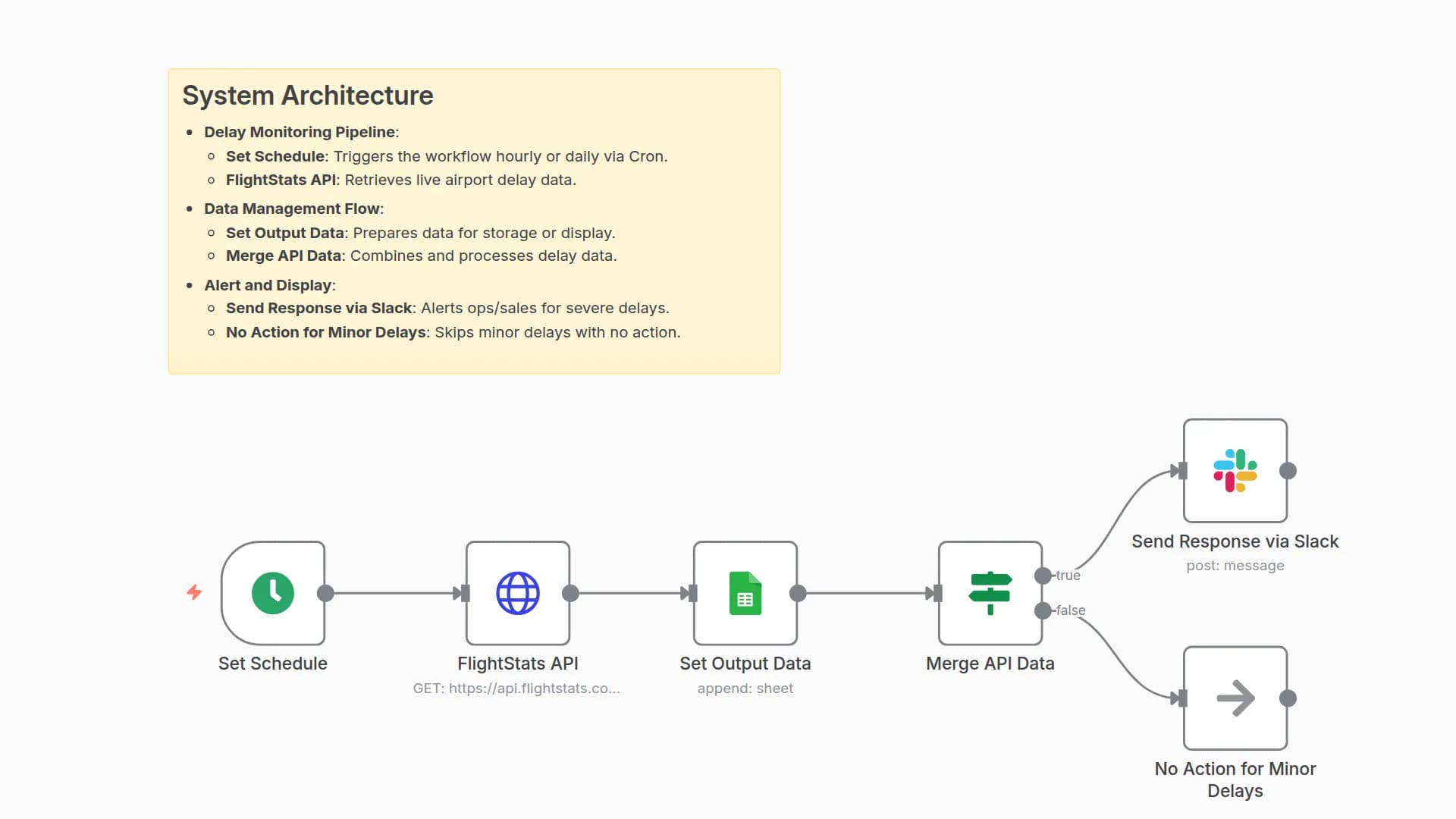Click Set Output Data output connector dot
The image size is (1456, 819).
798,593
